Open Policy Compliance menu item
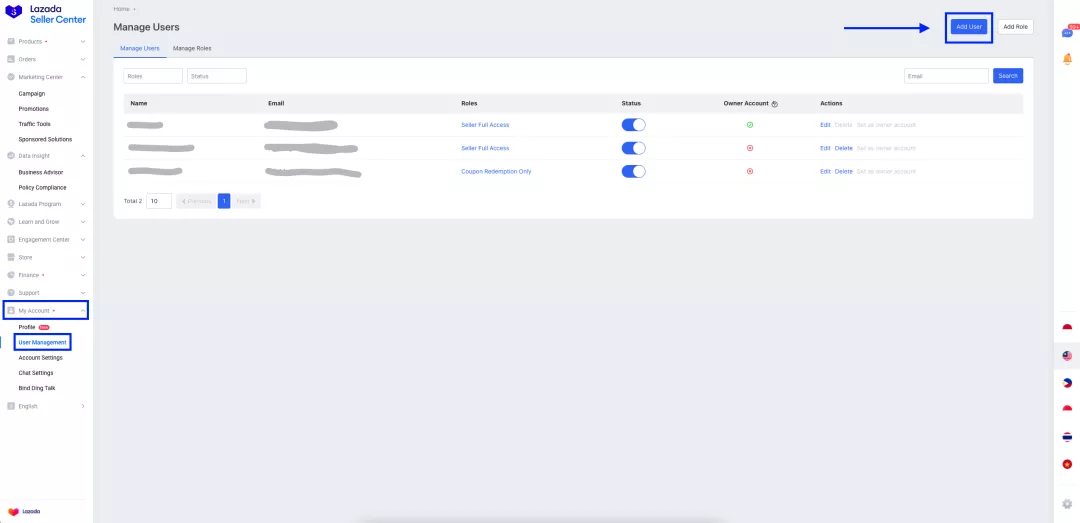 43,187
